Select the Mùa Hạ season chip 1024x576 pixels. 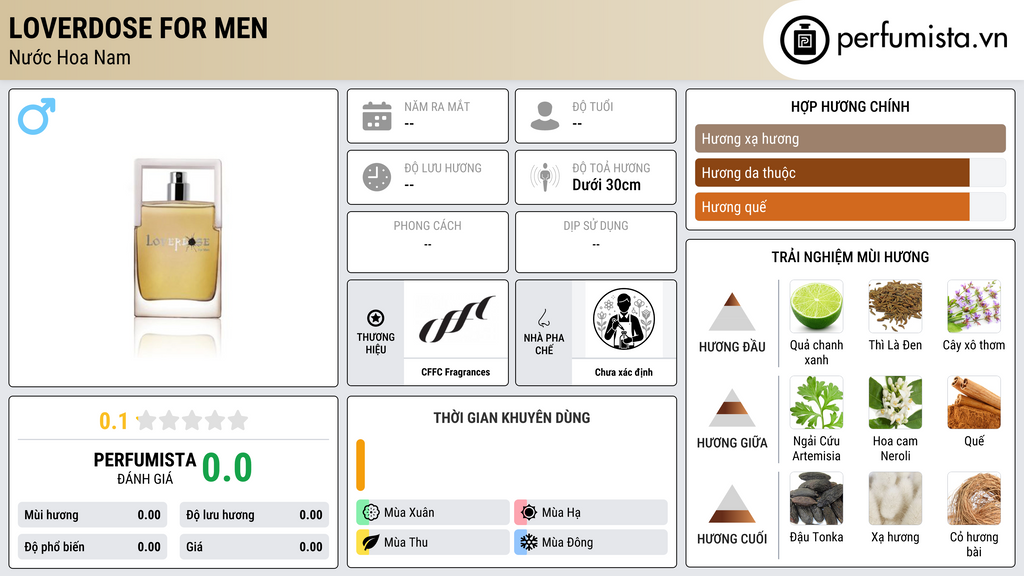tap(591, 512)
